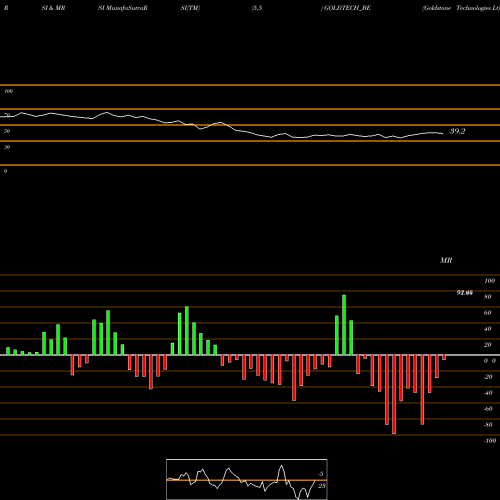Click the Goldstone Technologies company name text
The width and height of the screenshot is (500, 500).
tap(461, 8)
